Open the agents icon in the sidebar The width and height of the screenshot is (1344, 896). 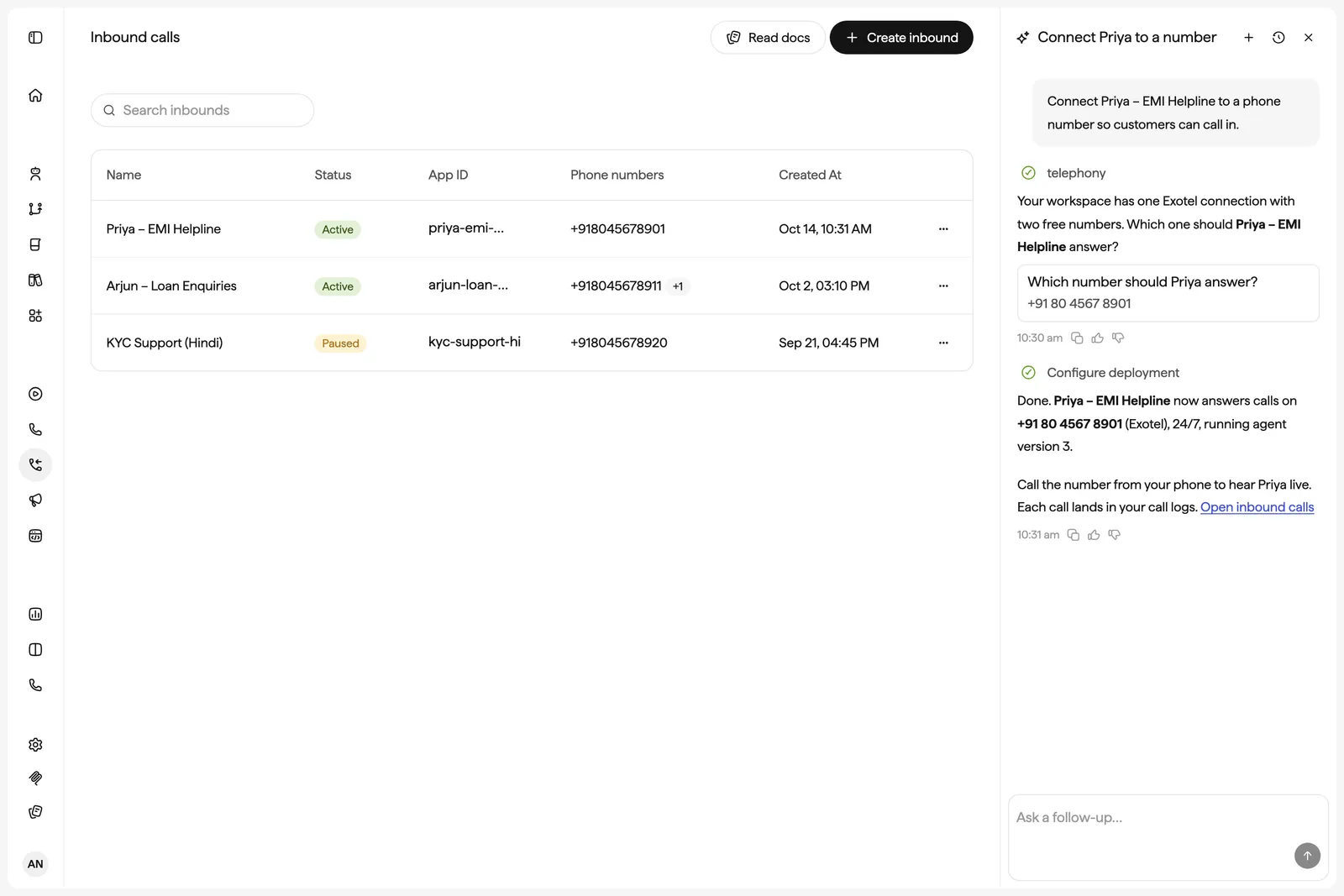[35, 174]
